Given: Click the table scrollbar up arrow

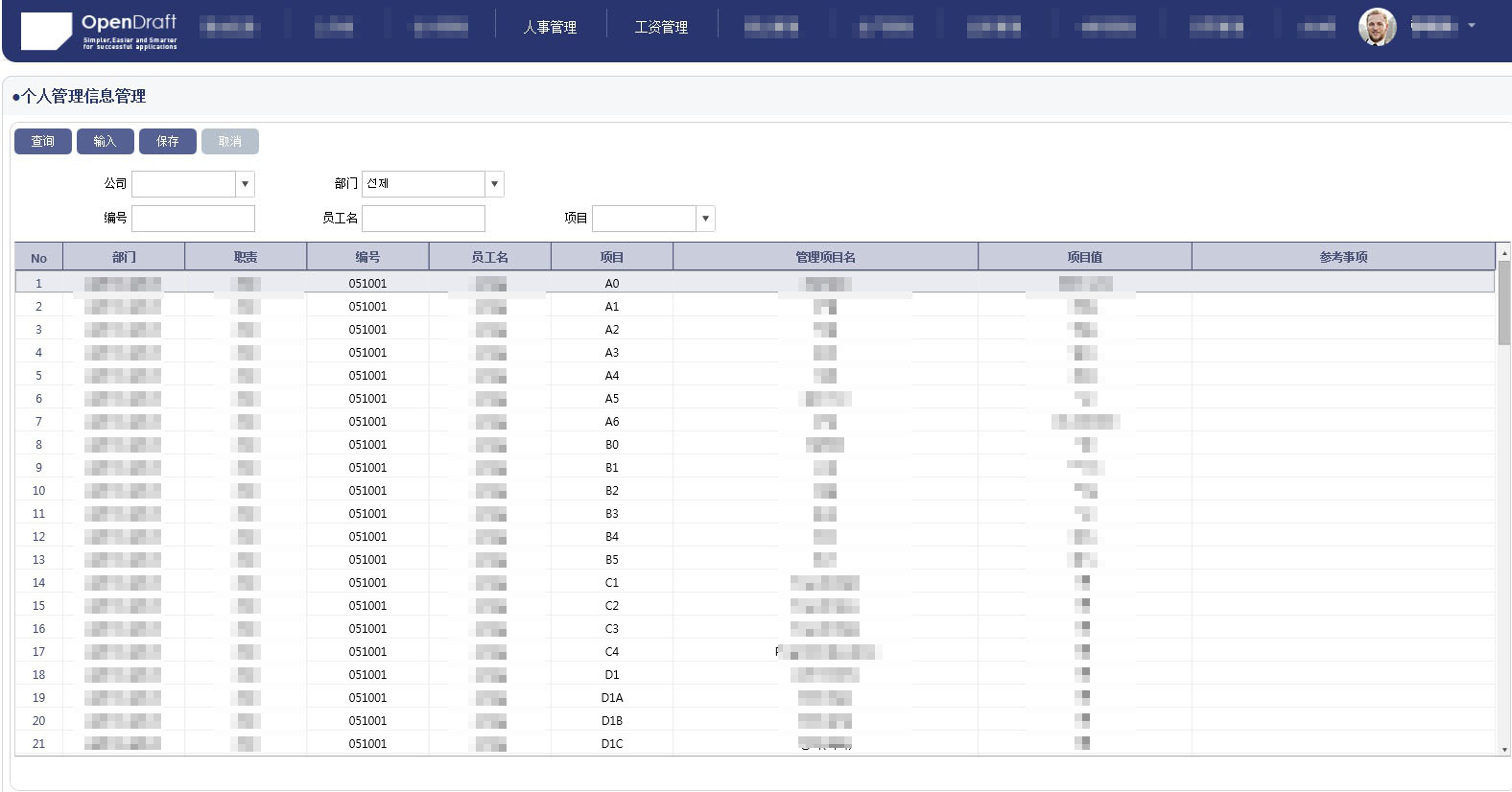Looking at the screenshot, I should pos(1503,252).
